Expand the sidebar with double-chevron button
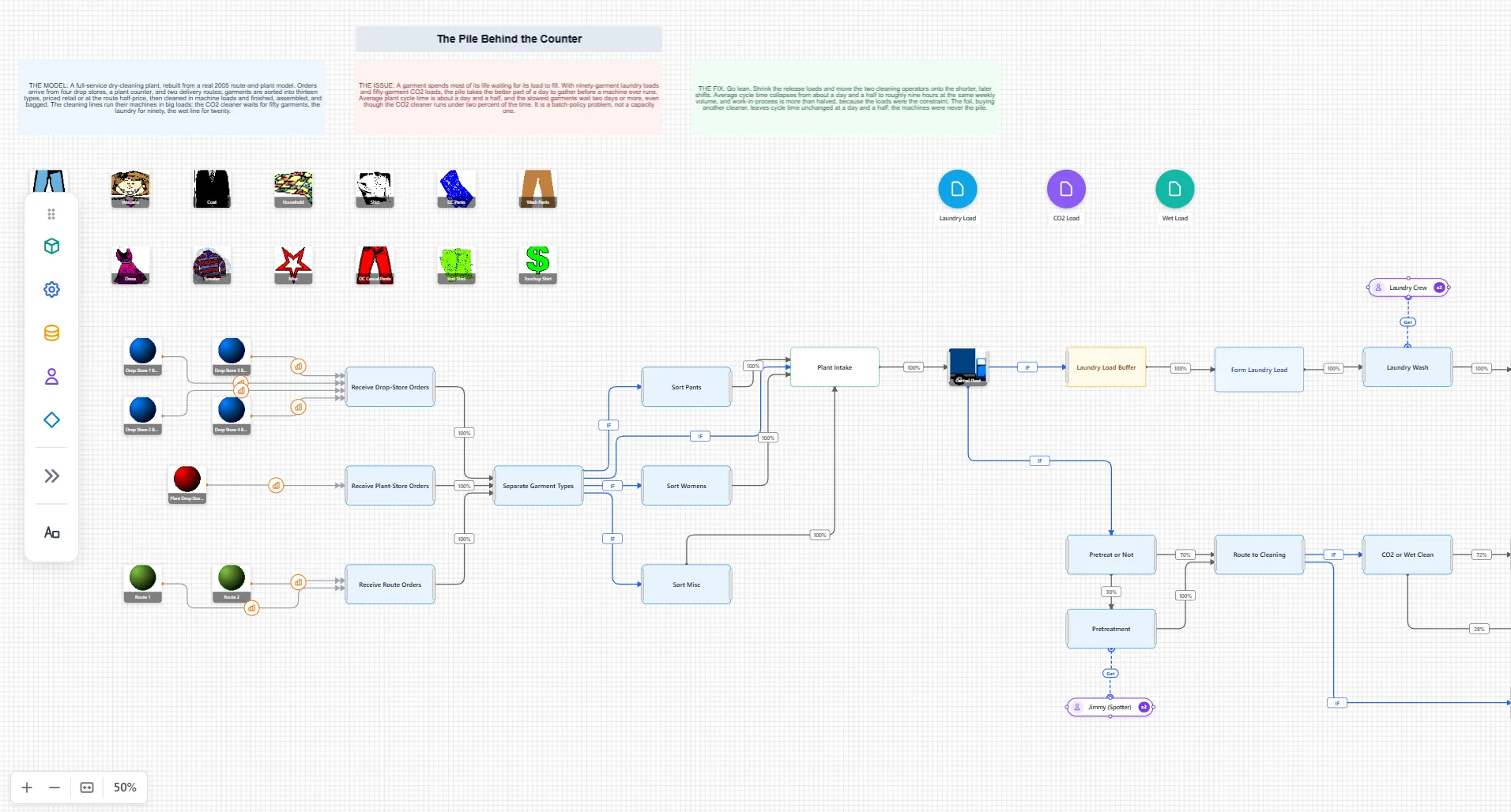The height and width of the screenshot is (812, 1511). pos(51,476)
